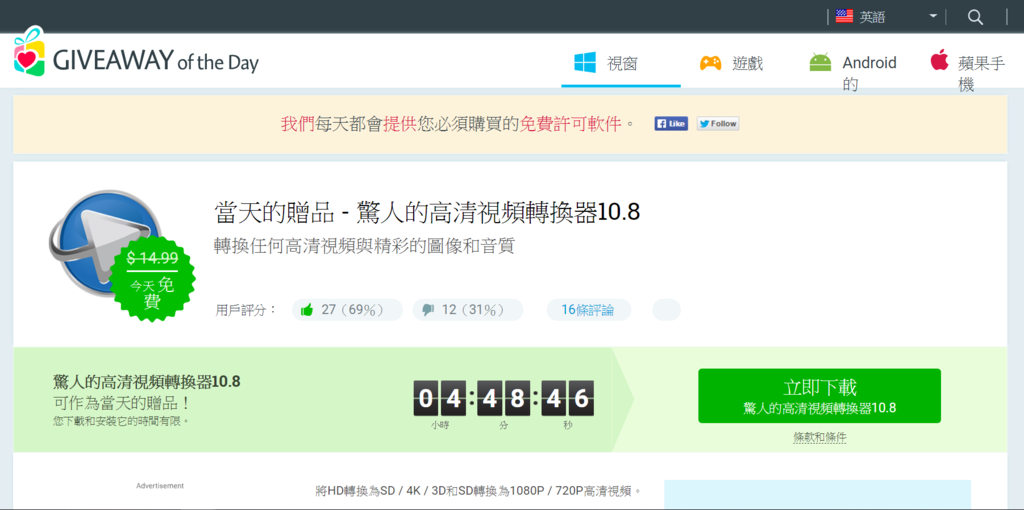This screenshot has height=510, width=1024.
Task: Click the countdown timer digits
Action: tap(504, 398)
